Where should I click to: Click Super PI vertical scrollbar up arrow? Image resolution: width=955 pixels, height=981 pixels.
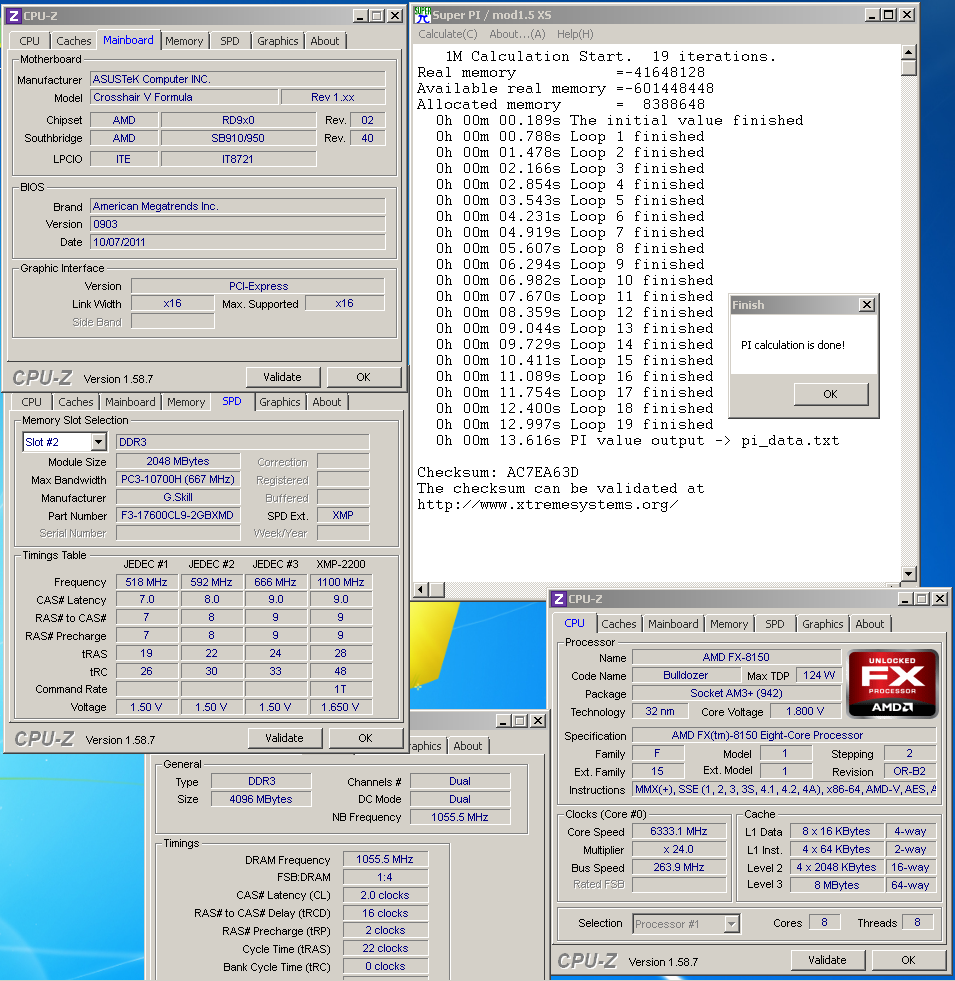click(909, 52)
